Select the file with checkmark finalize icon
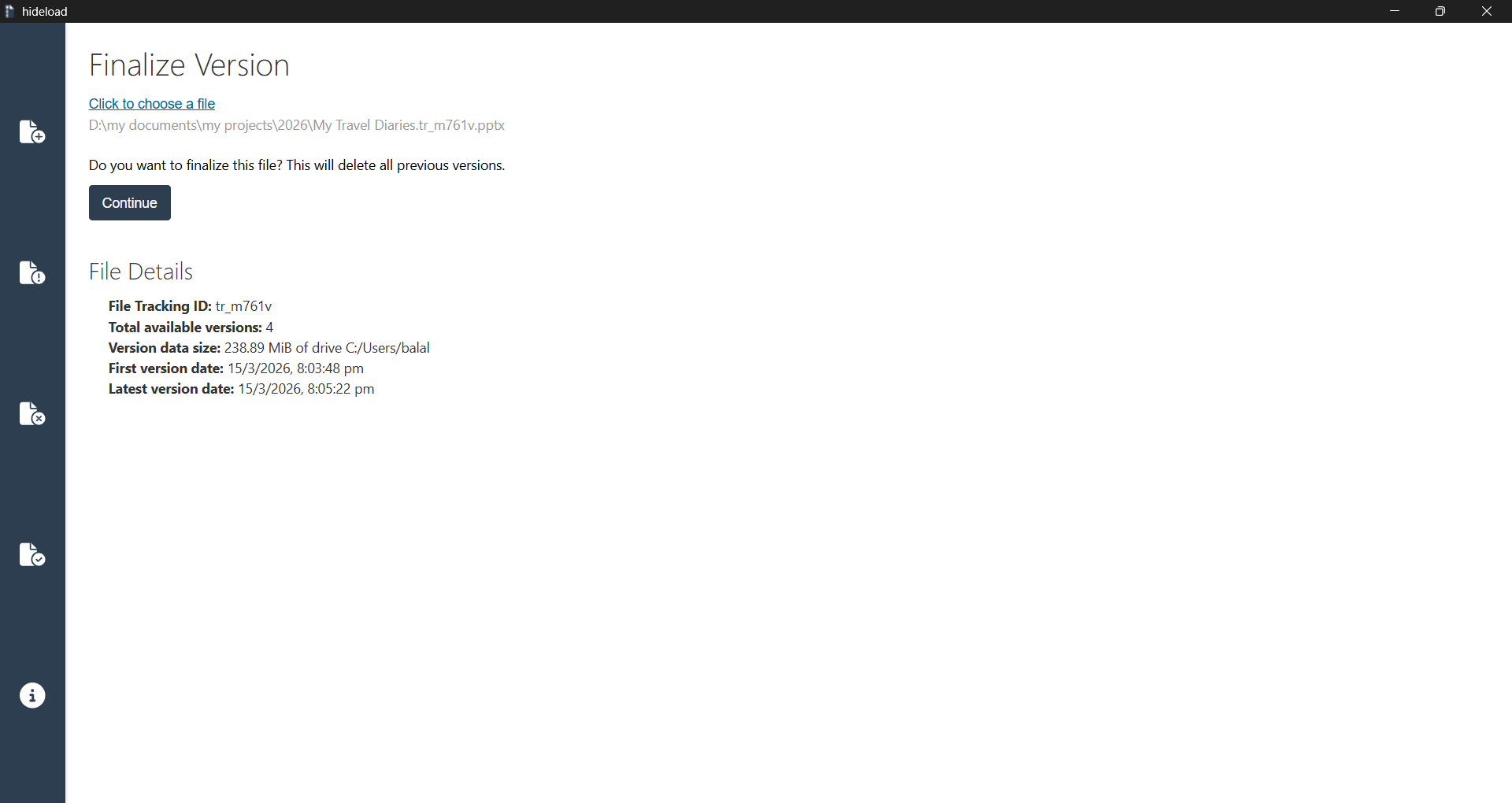Viewport: 1512px width, 803px height. coord(32,554)
